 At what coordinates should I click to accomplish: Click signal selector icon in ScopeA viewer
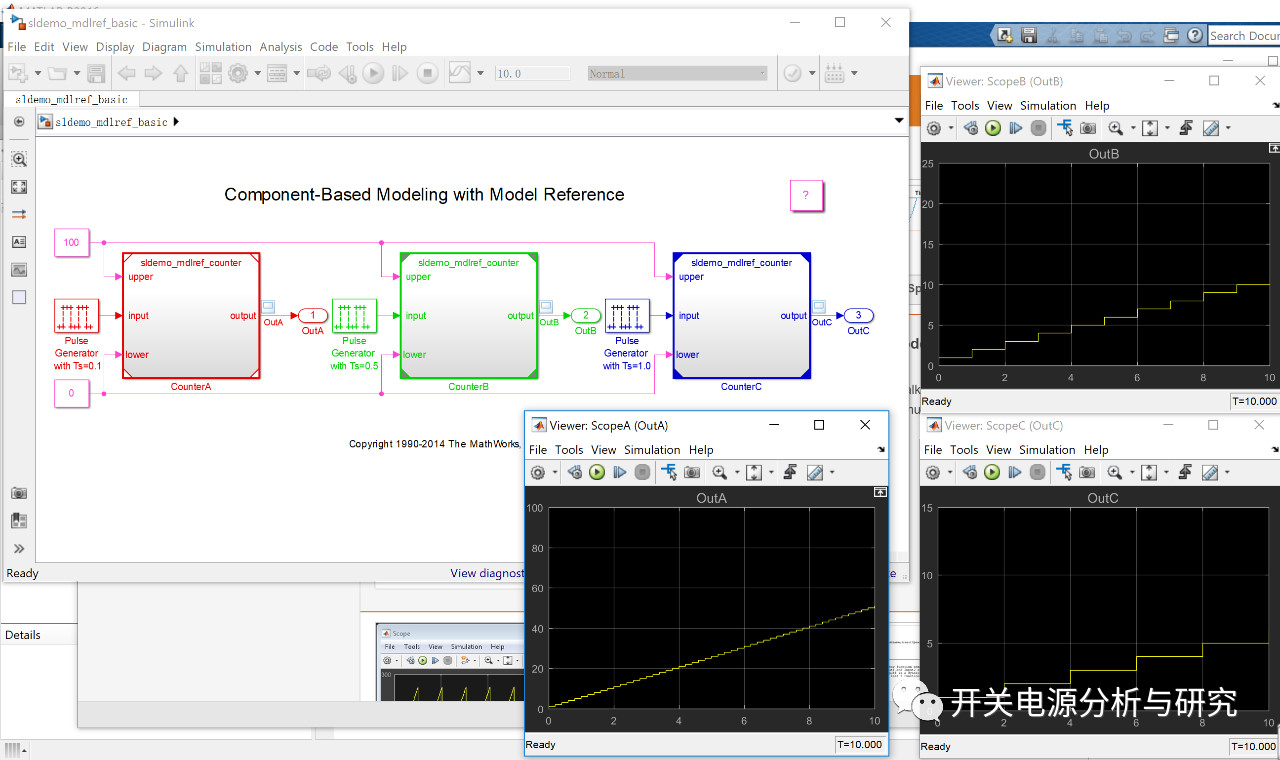pyautogui.click(x=669, y=471)
